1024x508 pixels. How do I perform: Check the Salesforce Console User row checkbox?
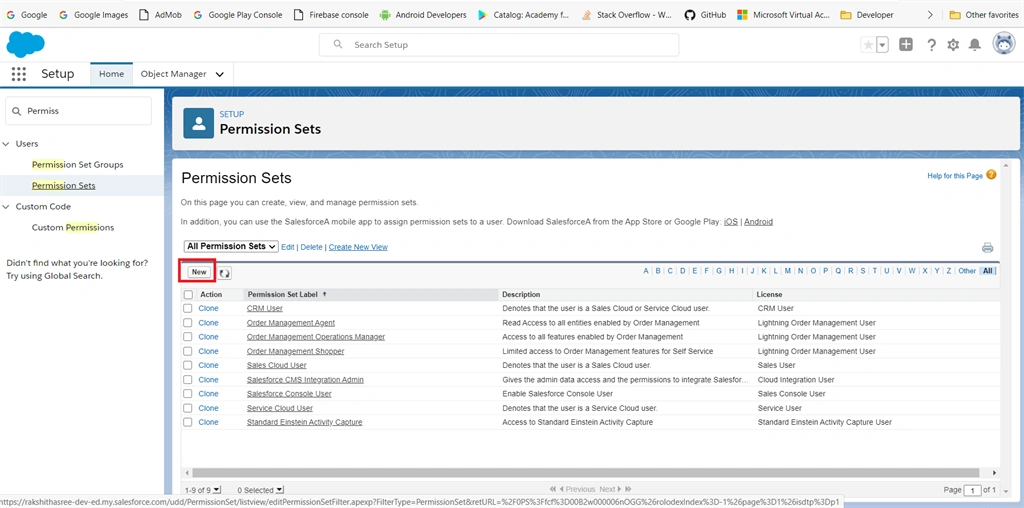(188, 394)
